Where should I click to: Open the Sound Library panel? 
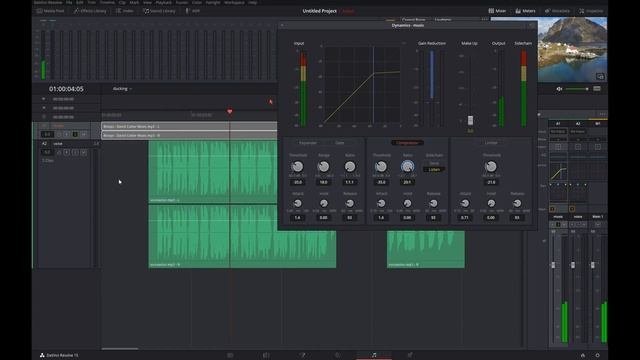click(x=159, y=11)
